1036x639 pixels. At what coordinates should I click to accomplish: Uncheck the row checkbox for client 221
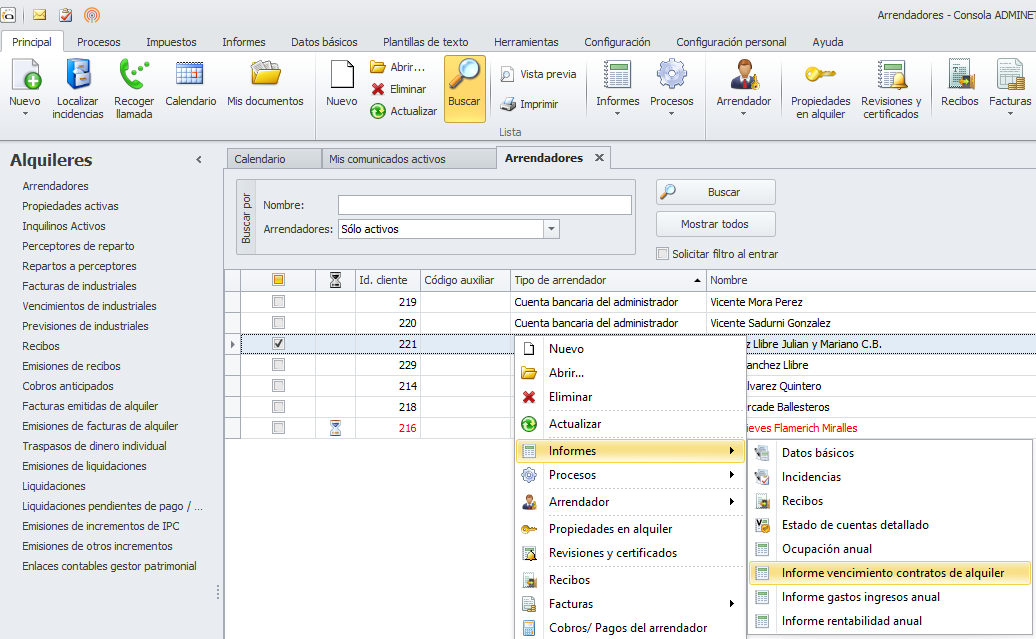point(279,344)
